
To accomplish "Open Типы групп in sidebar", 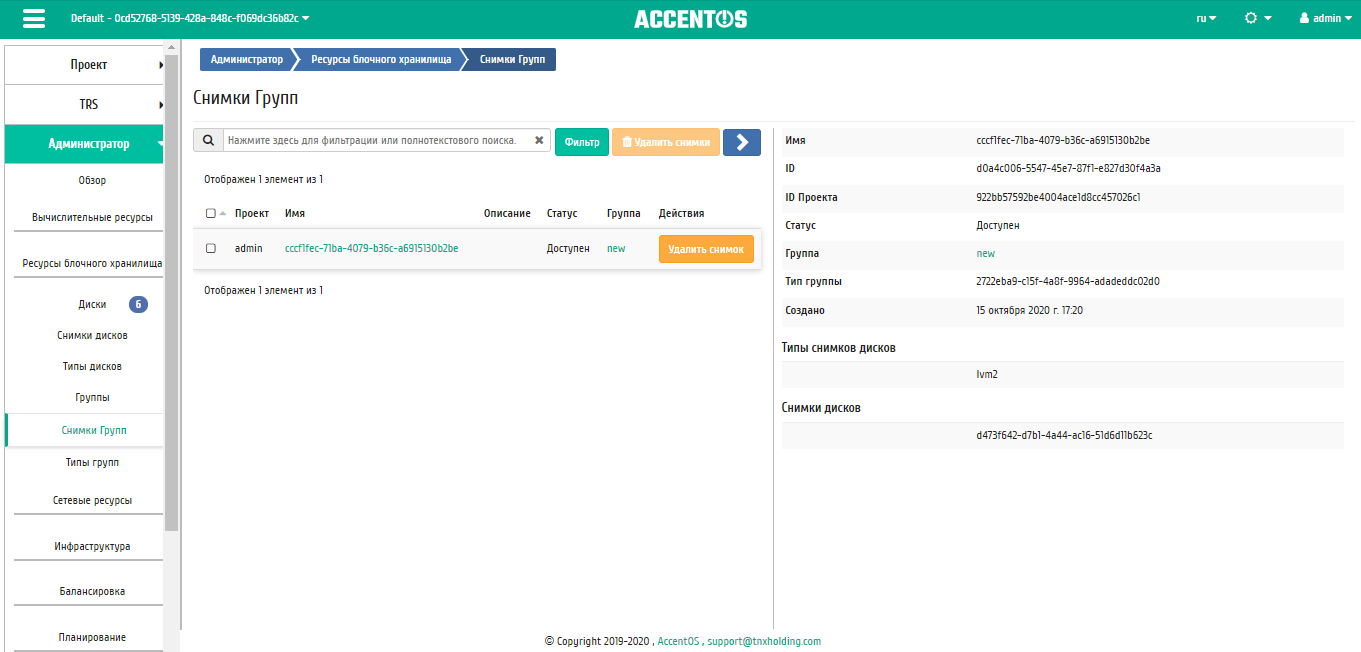I will click(x=92, y=463).
